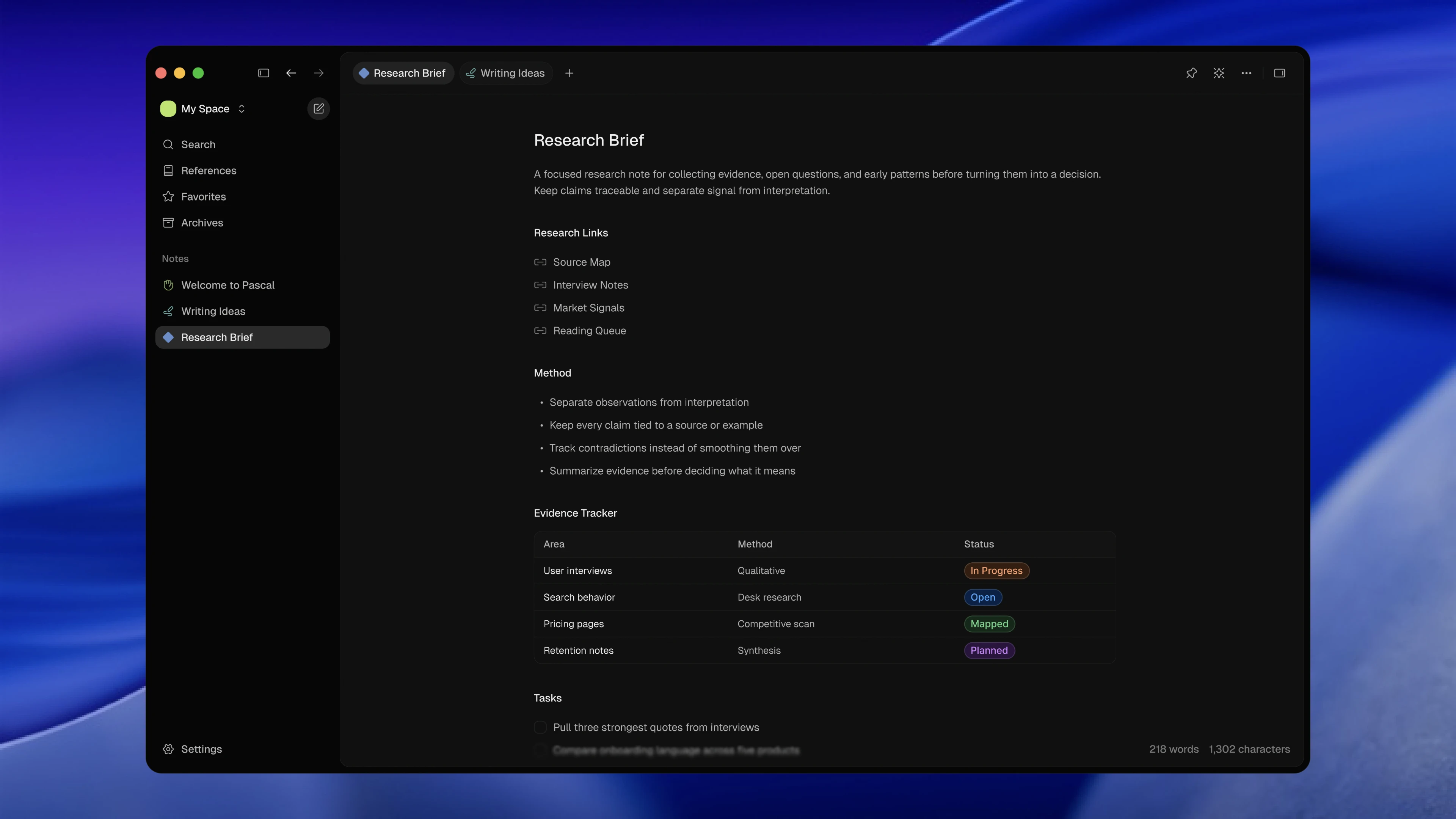Toggle the left sidebar panel icon

click(264, 73)
